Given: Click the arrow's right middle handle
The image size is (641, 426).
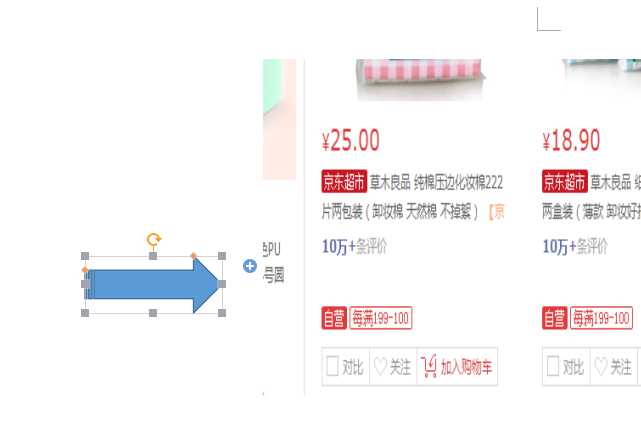Looking at the screenshot, I should tap(222, 284).
